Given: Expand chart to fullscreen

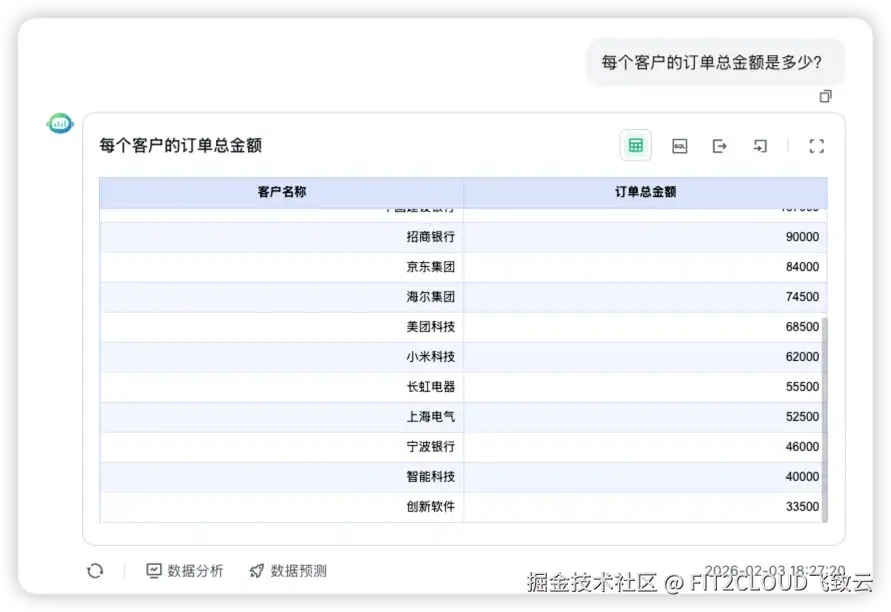Looking at the screenshot, I should (817, 146).
